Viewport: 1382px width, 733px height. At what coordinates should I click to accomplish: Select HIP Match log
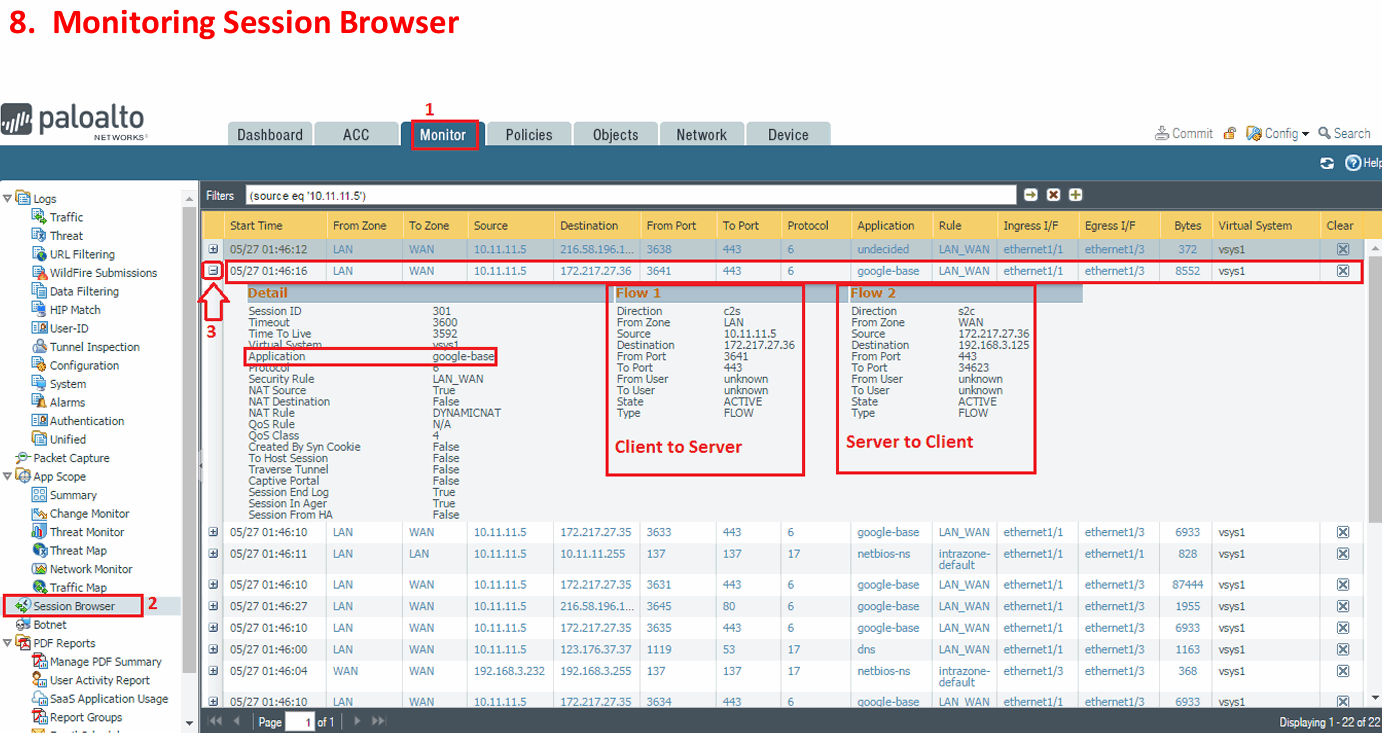75,310
